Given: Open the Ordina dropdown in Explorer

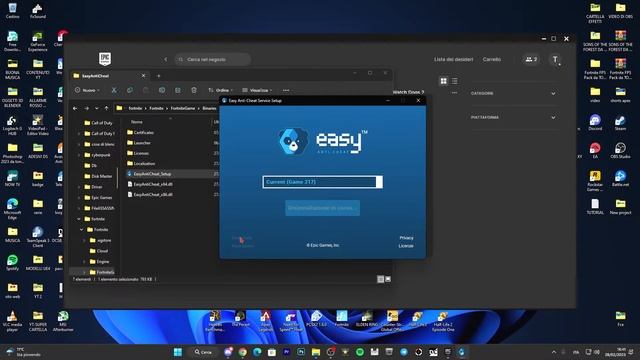Looking at the screenshot, I should coord(220,90).
